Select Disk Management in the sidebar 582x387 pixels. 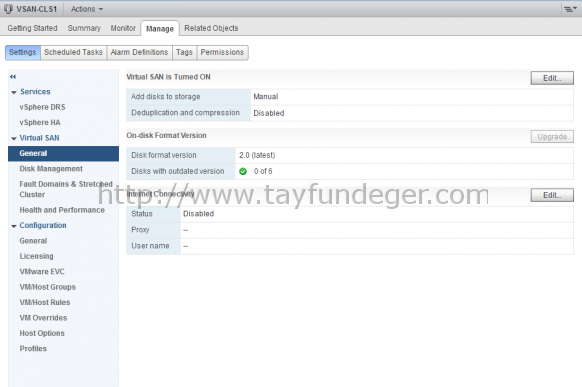point(51,169)
